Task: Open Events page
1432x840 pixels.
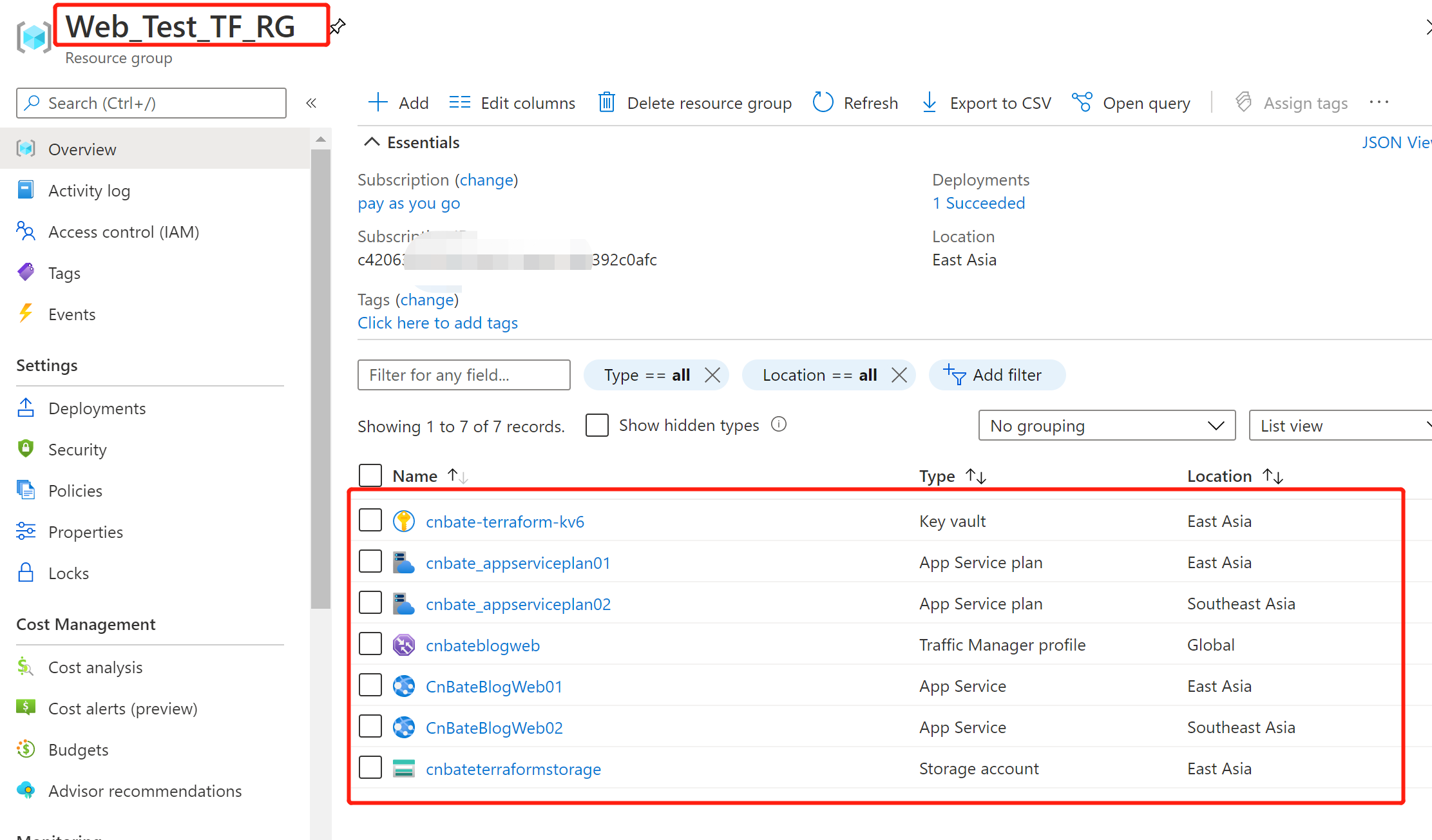Action: 155,314
